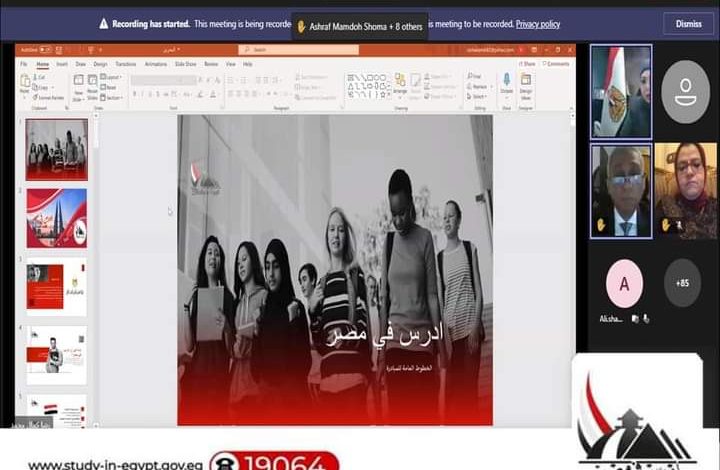The width and height of the screenshot is (720, 470).
Task: Click the Reuse Slides icon
Action: [x=92, y=80]
